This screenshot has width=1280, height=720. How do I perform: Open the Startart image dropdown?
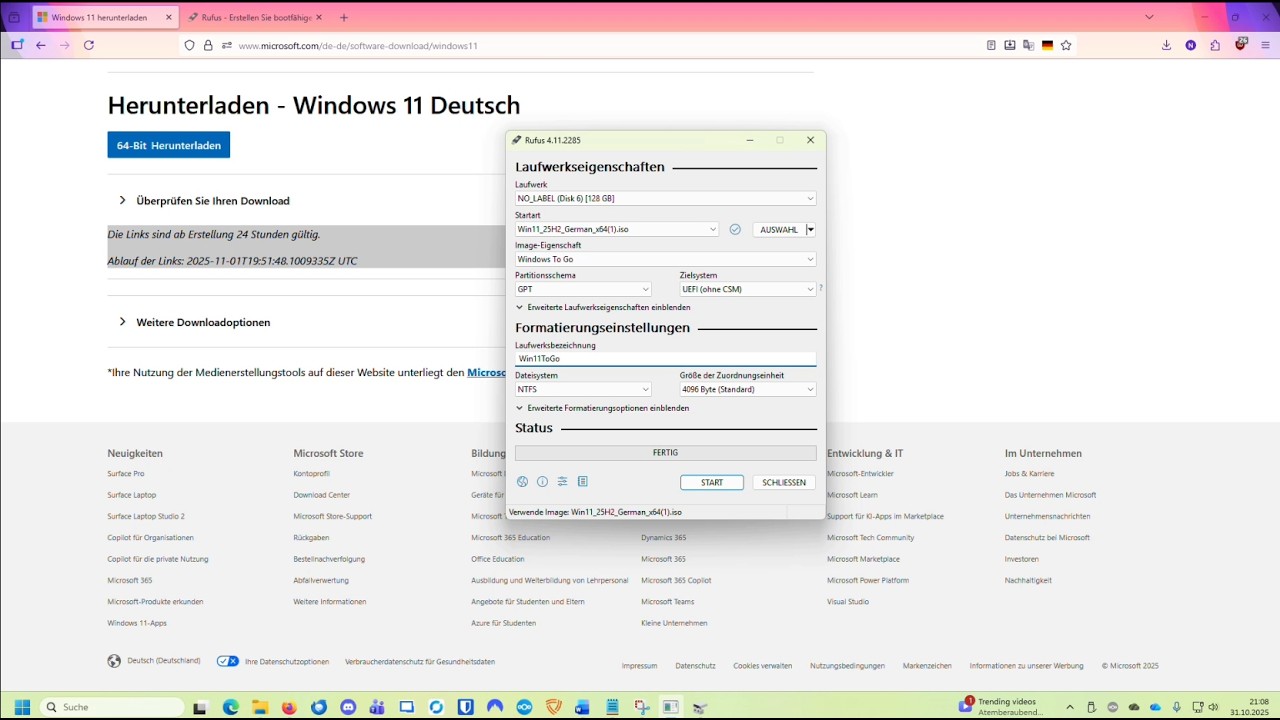point(617,229)
